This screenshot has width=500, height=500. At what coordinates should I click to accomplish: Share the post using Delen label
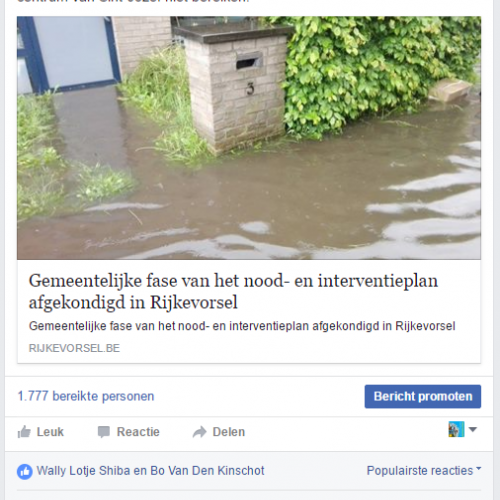(x=229, y=432)
